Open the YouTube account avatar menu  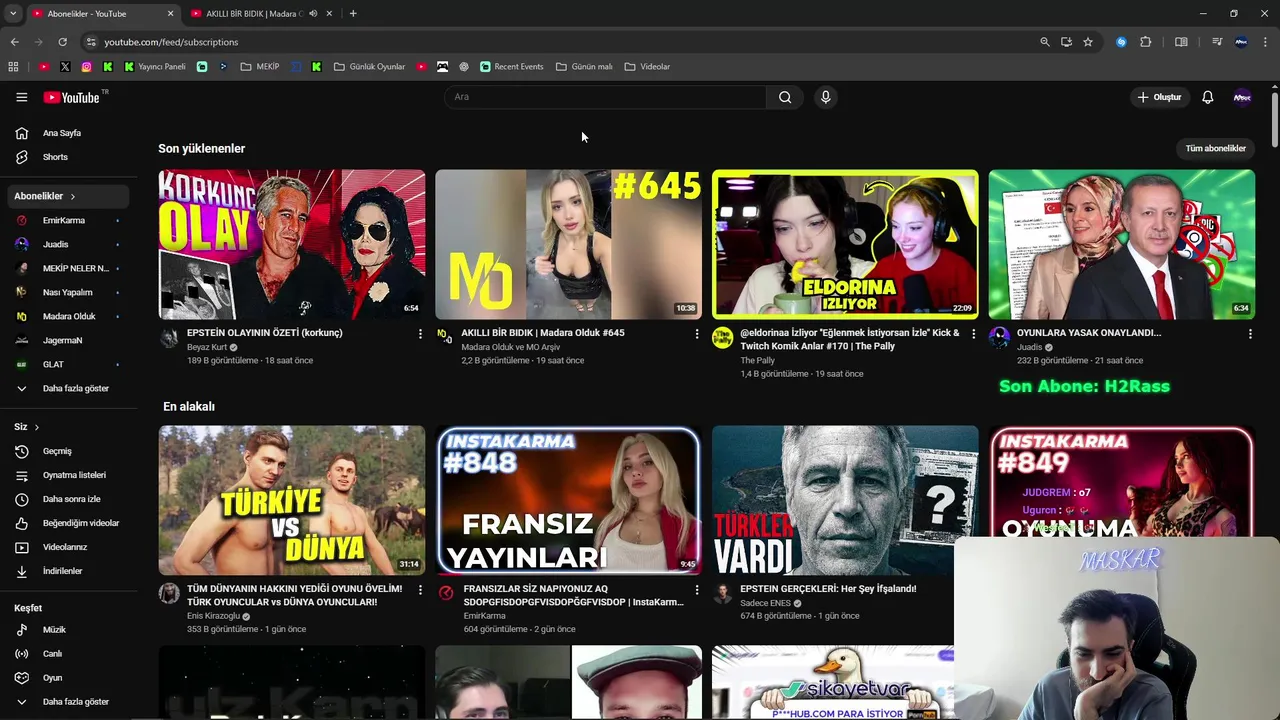point(1242,97)
